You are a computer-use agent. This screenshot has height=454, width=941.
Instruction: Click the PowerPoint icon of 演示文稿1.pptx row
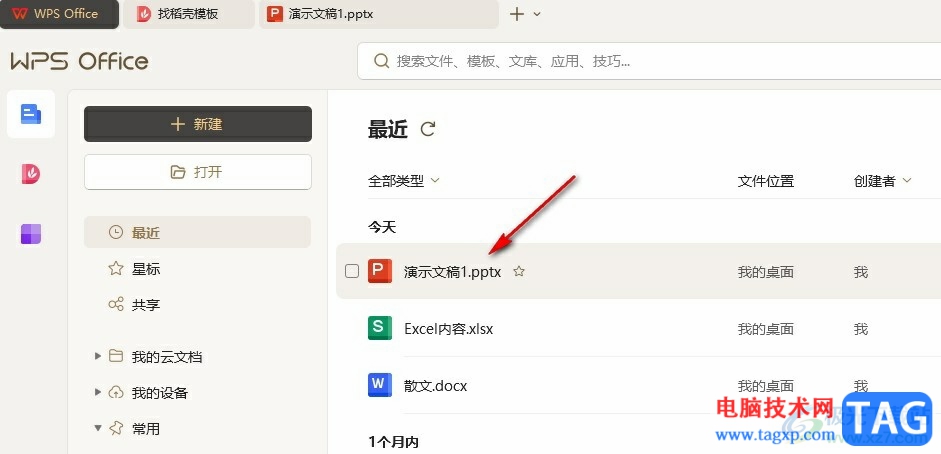pos(380,271)
